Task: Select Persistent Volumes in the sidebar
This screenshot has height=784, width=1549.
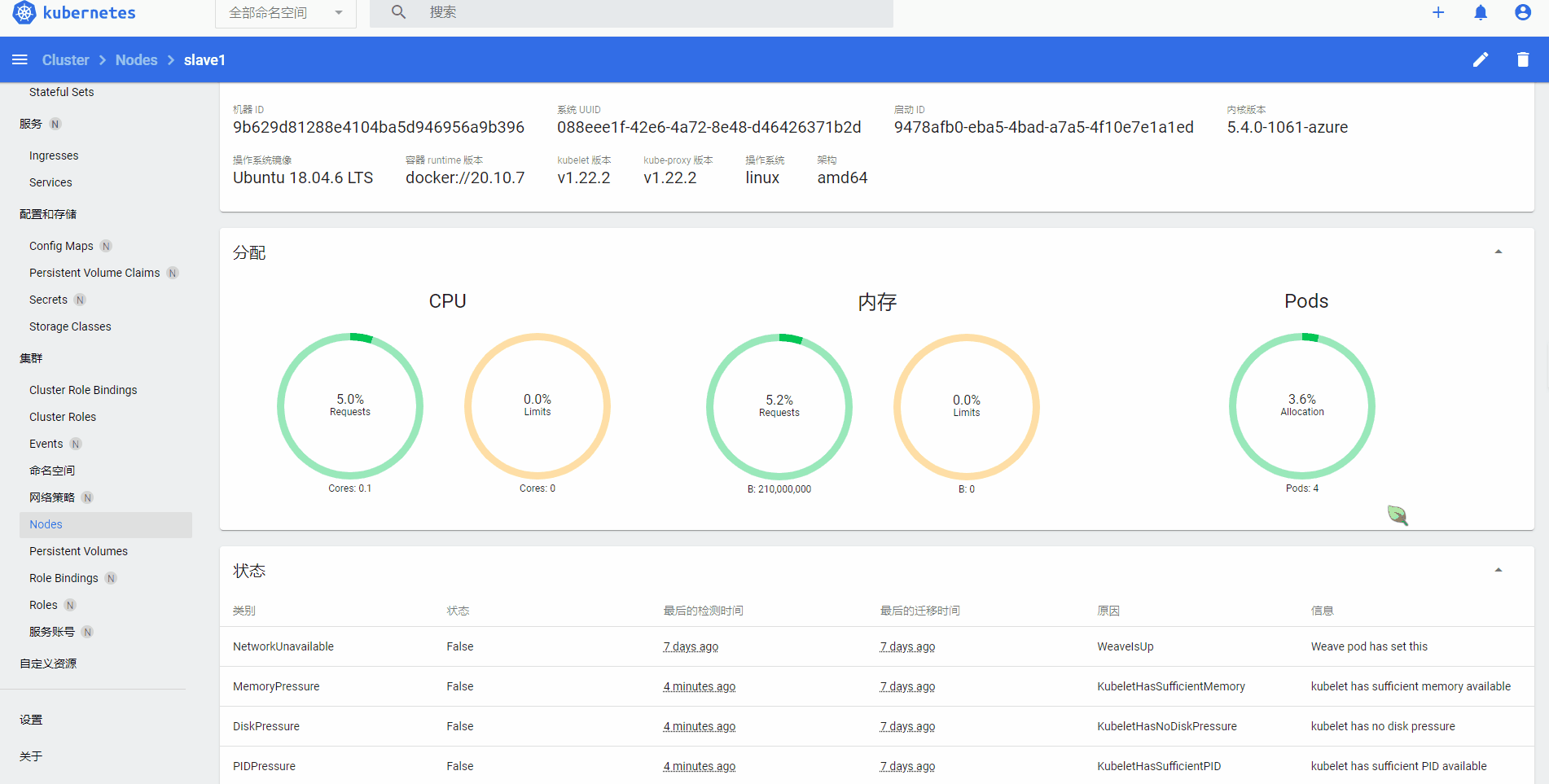Action: click(x=78, y=551)
